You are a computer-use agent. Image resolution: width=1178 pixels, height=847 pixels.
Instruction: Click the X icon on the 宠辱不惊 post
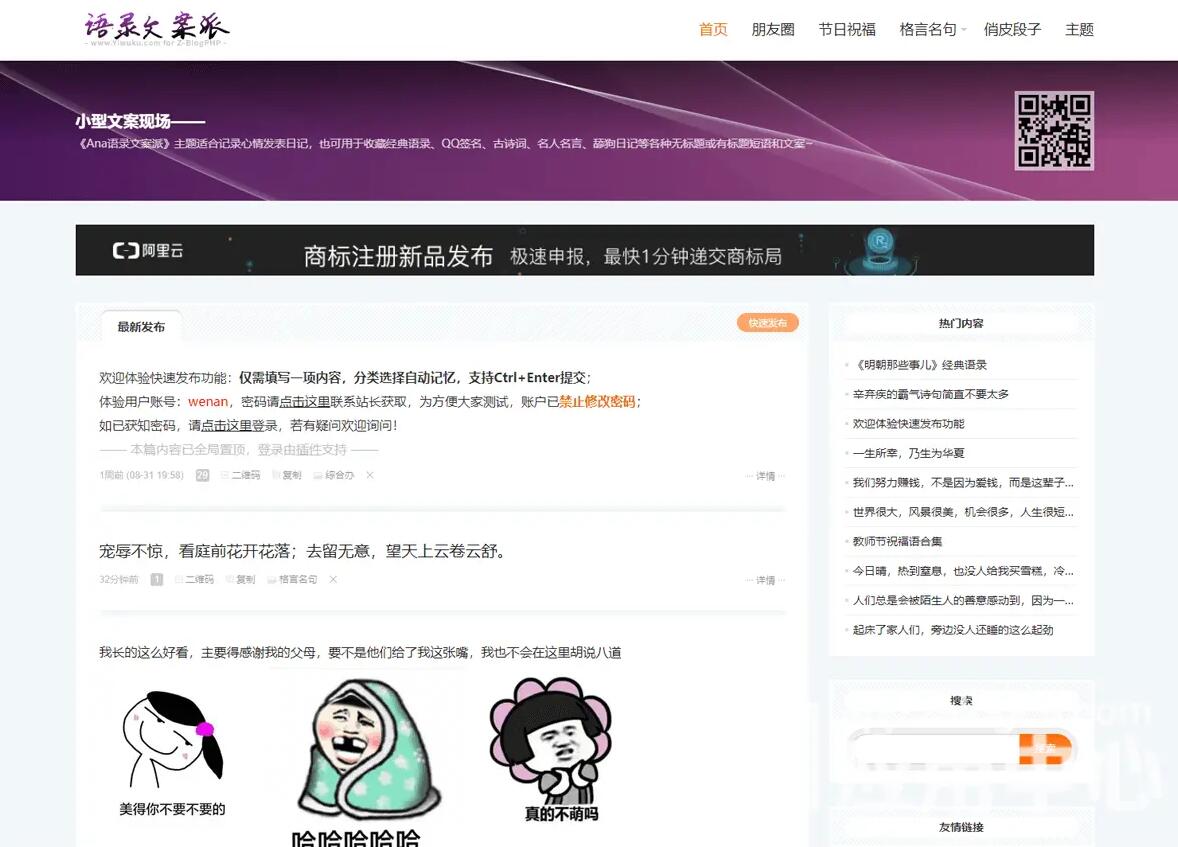pos(332,580)
